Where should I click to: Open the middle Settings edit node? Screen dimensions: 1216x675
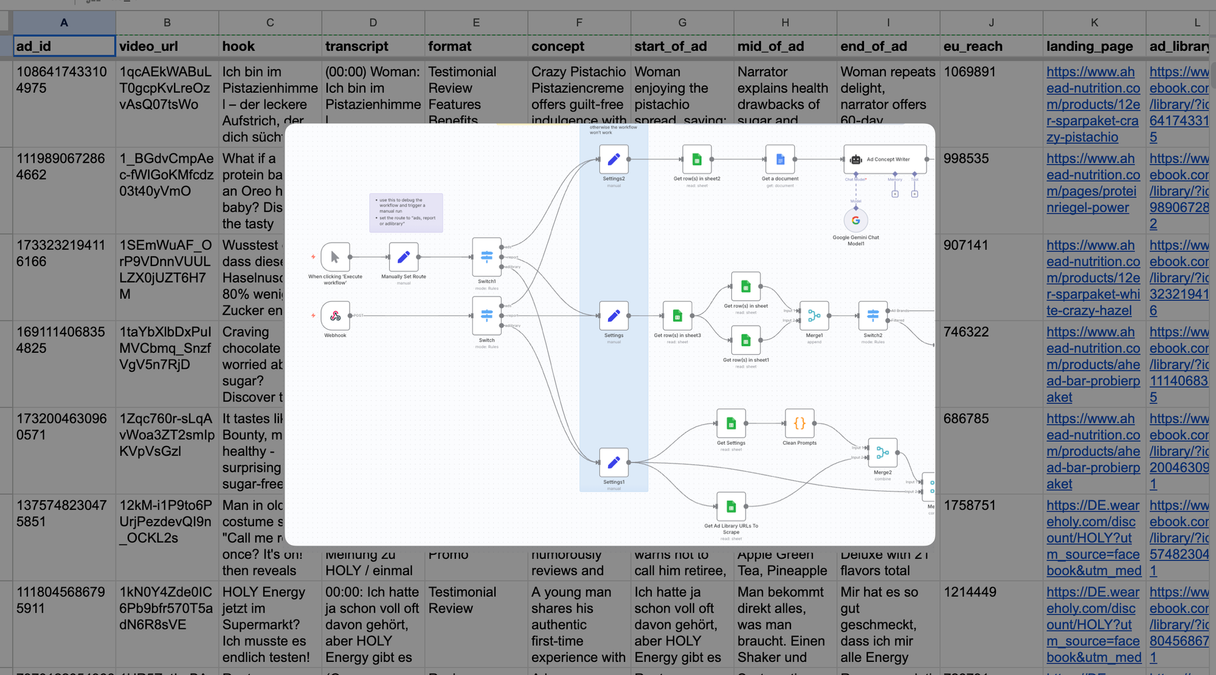tap(614, 316)
